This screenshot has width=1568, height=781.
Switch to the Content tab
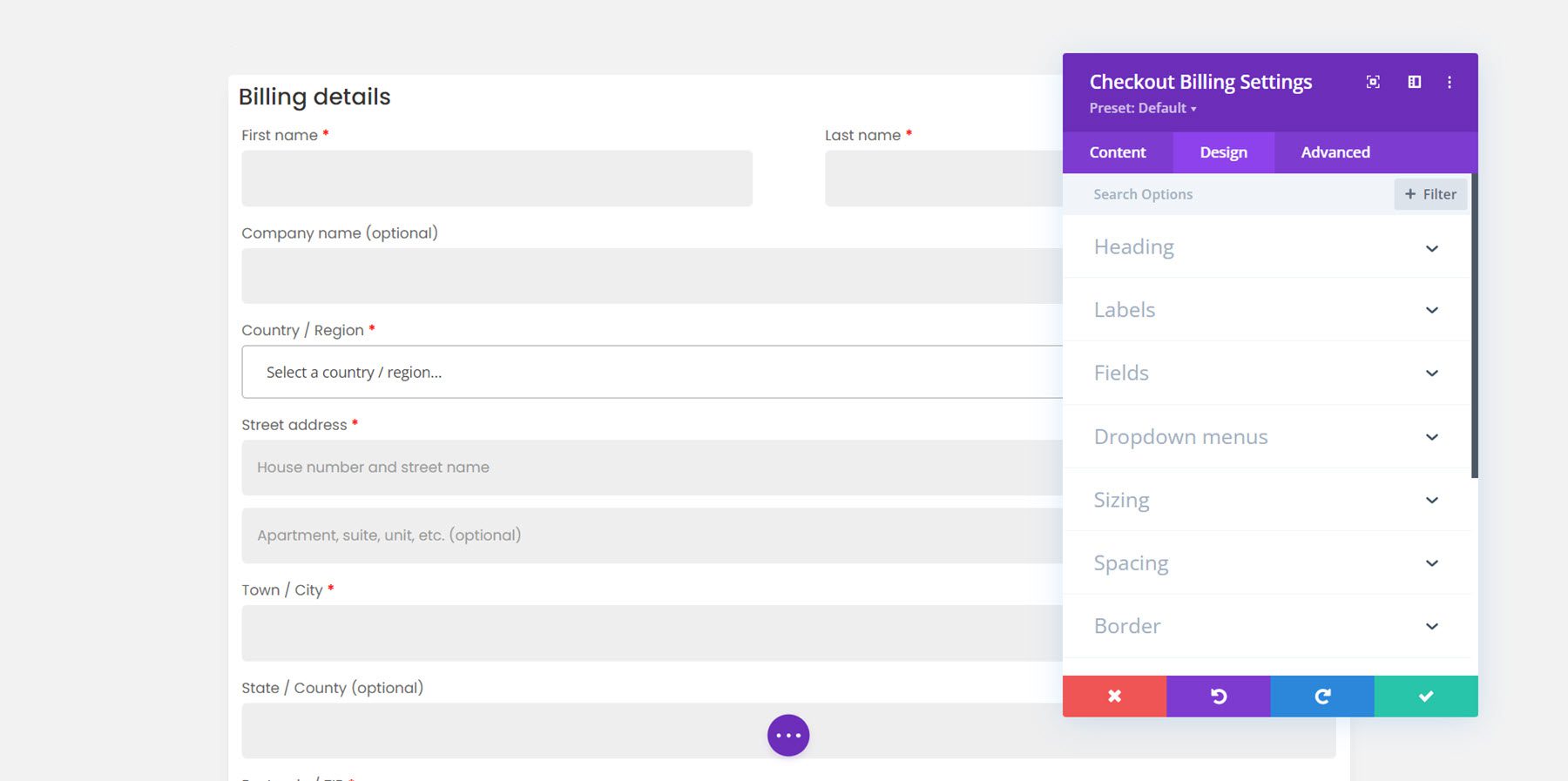1118,152
